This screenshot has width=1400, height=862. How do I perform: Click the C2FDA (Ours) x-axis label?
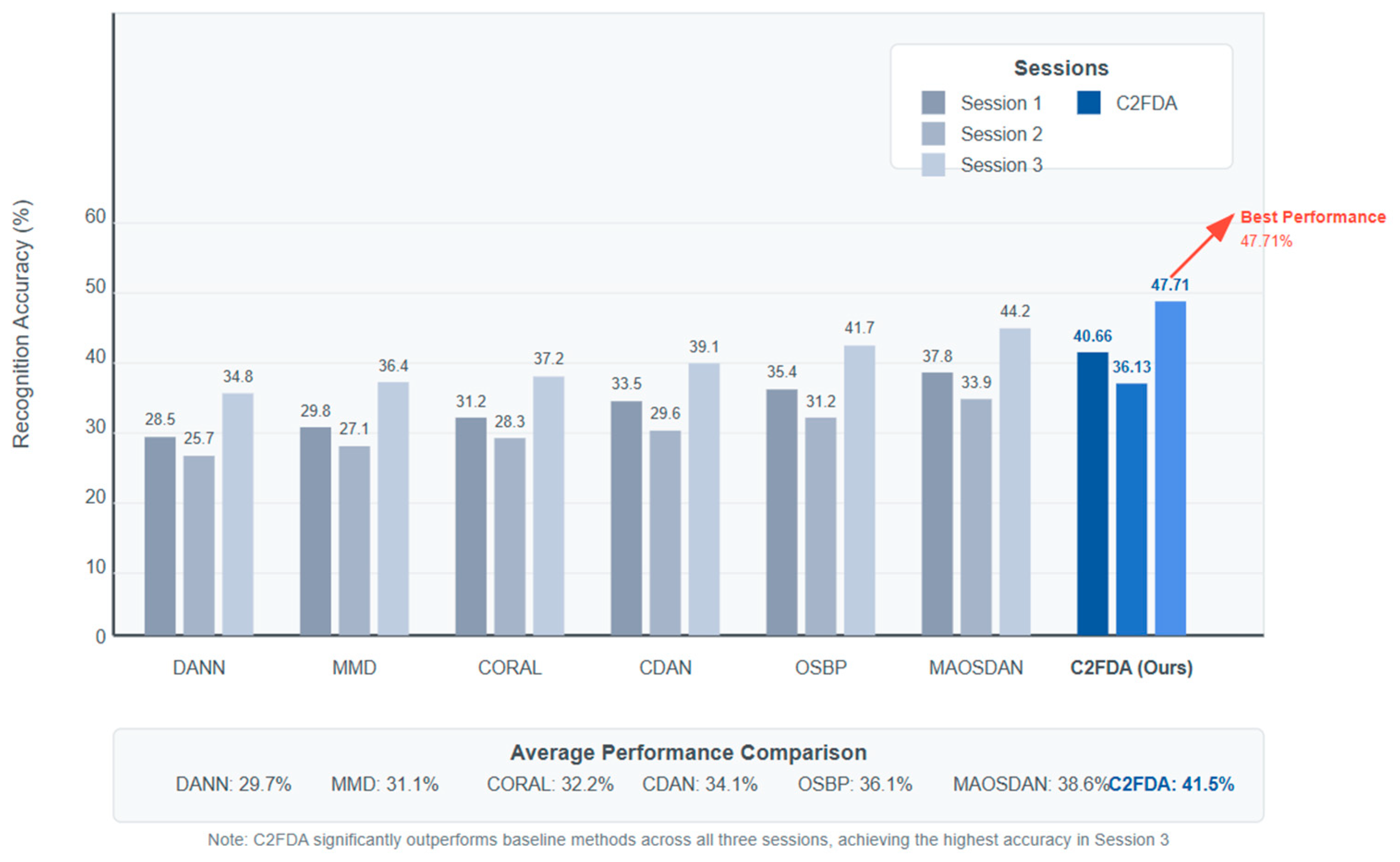(1131, 667)
